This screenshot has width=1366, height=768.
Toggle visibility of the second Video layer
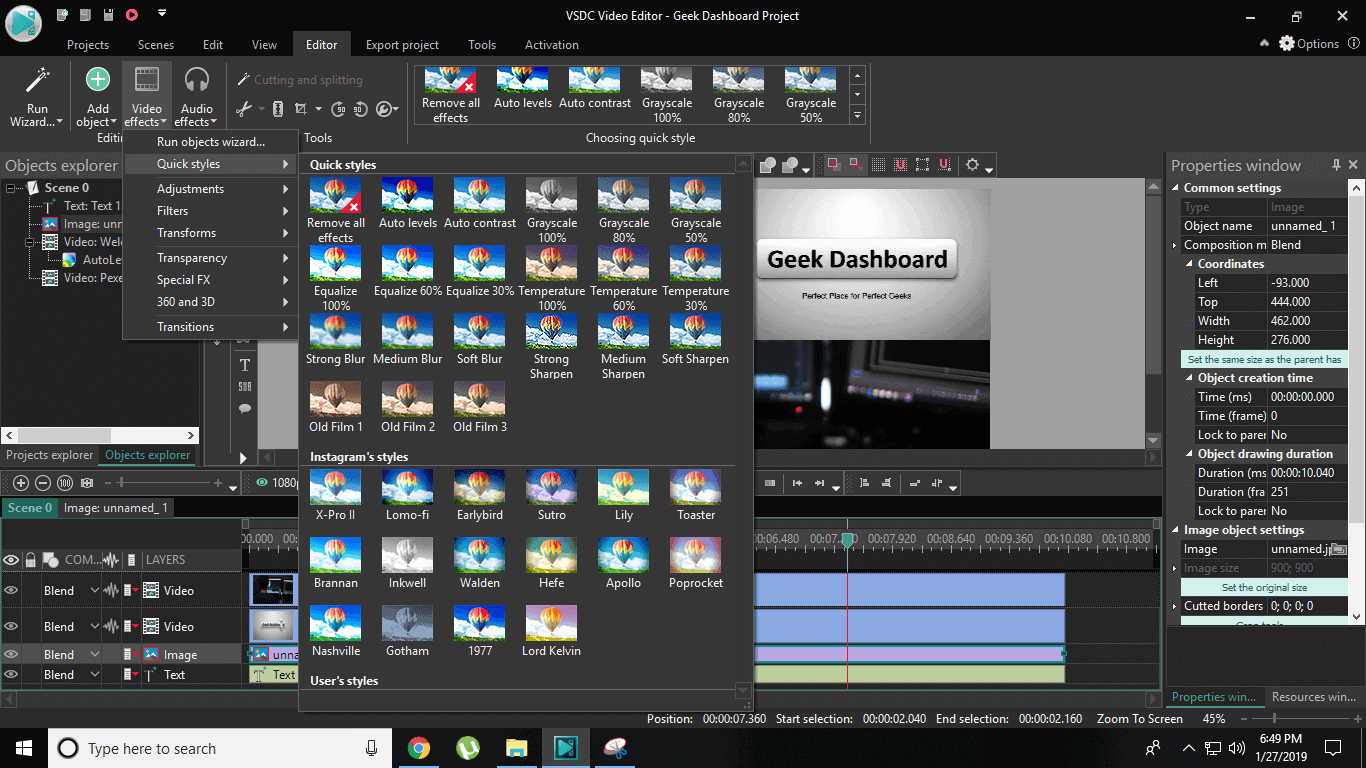[x=11, y=626]
